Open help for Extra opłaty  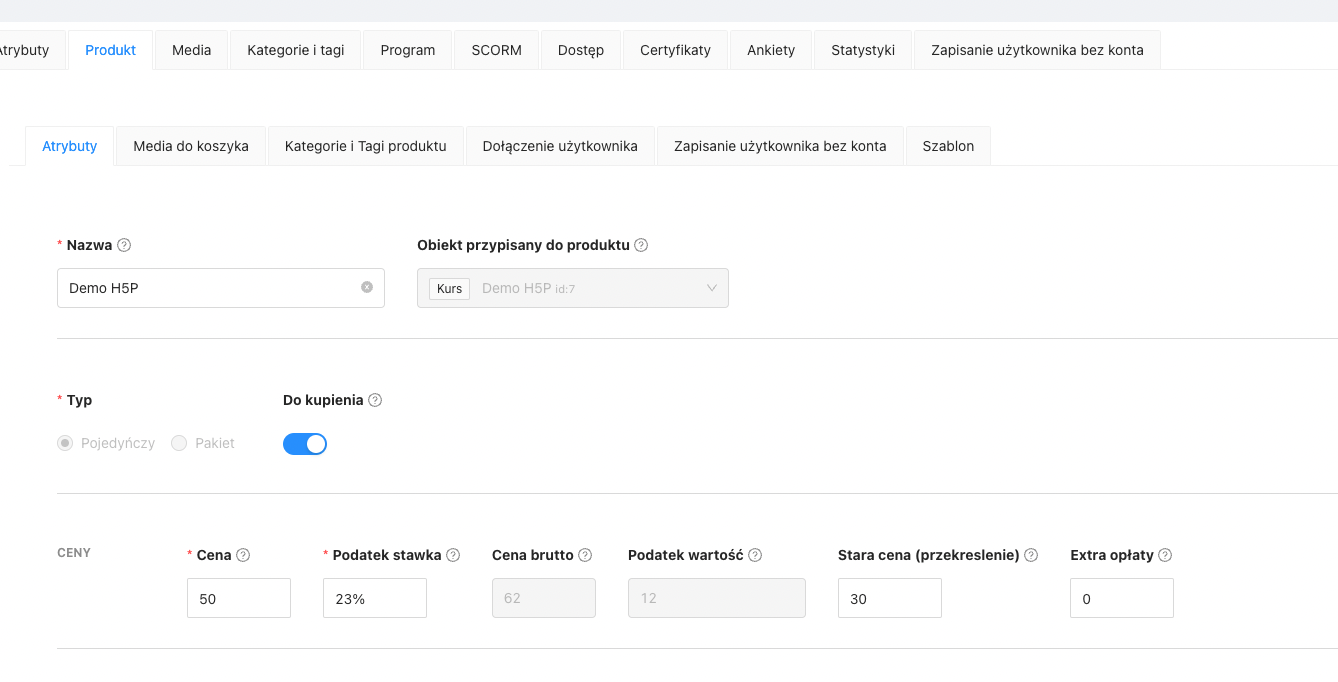[x=1165, y=554]
